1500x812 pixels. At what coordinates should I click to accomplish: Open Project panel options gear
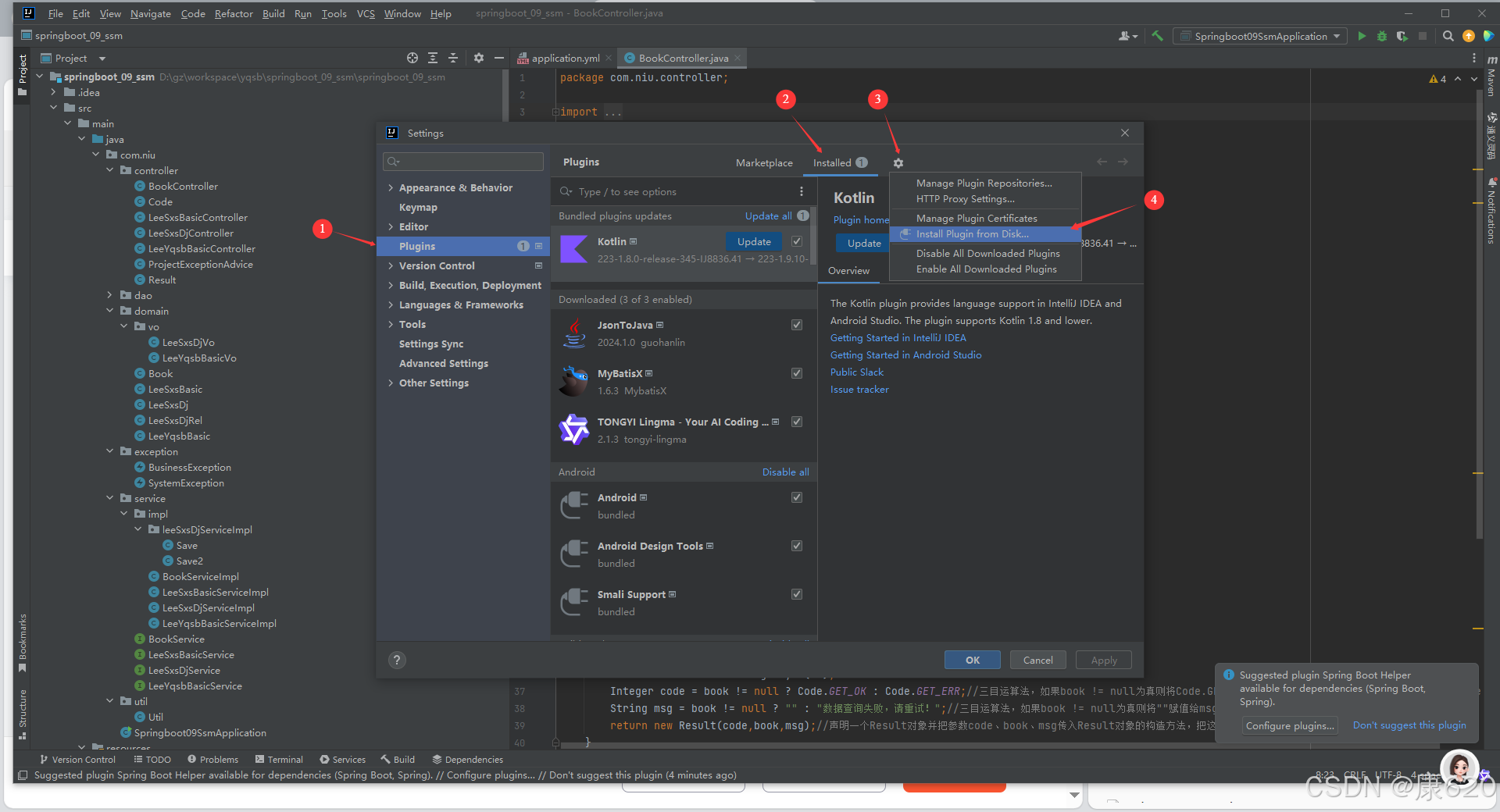click(479, 58)
